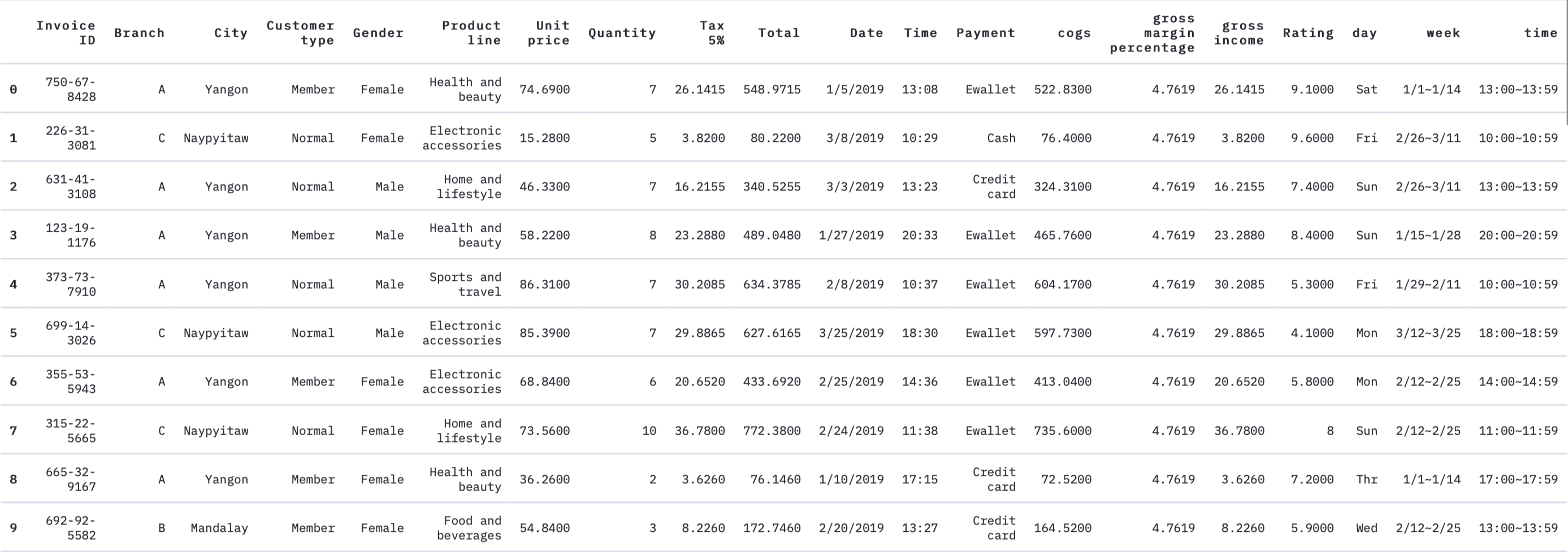
Task: Click the cogs column header
Action: [1074, 33]
